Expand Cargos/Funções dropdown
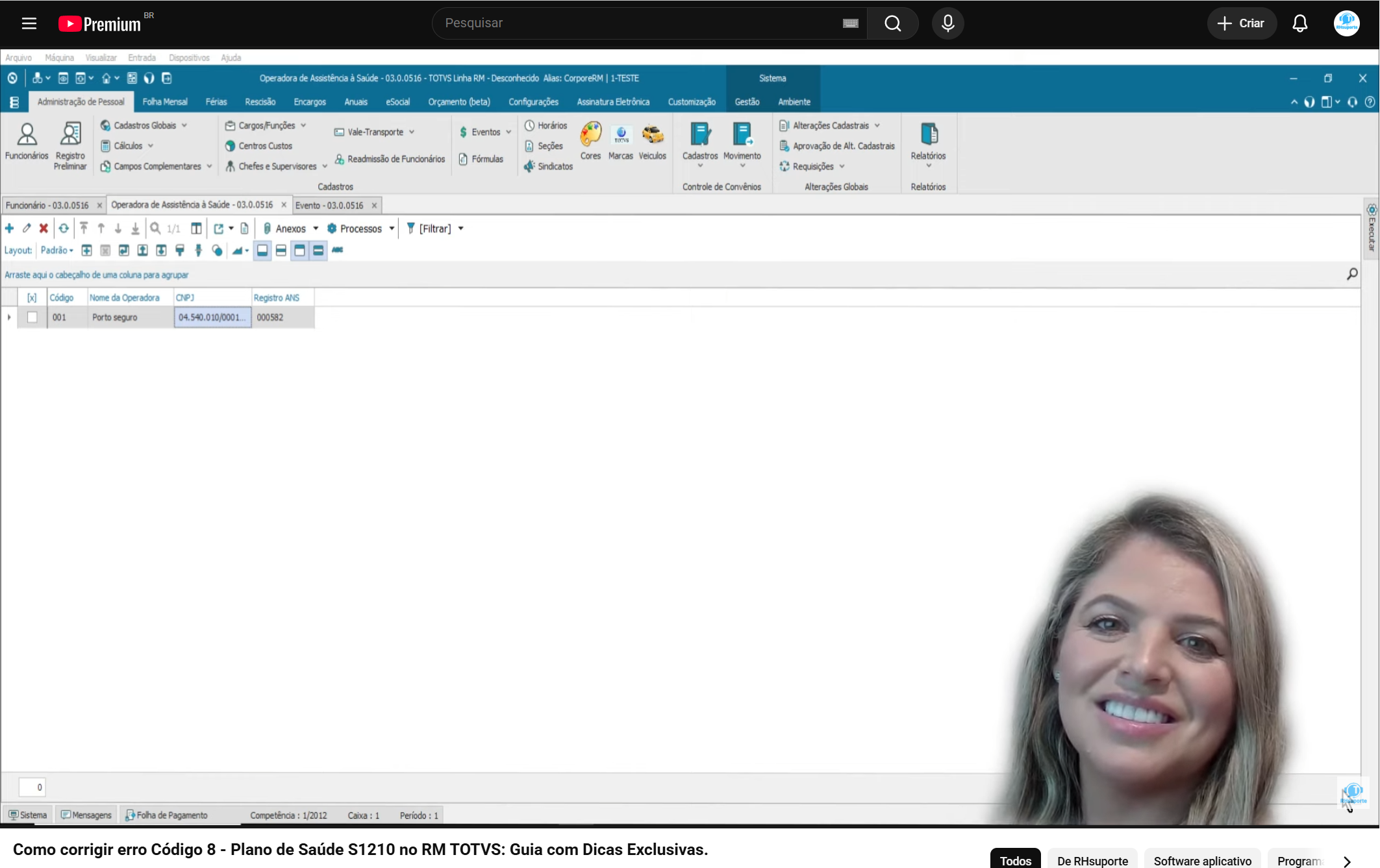 click(303, 125)
